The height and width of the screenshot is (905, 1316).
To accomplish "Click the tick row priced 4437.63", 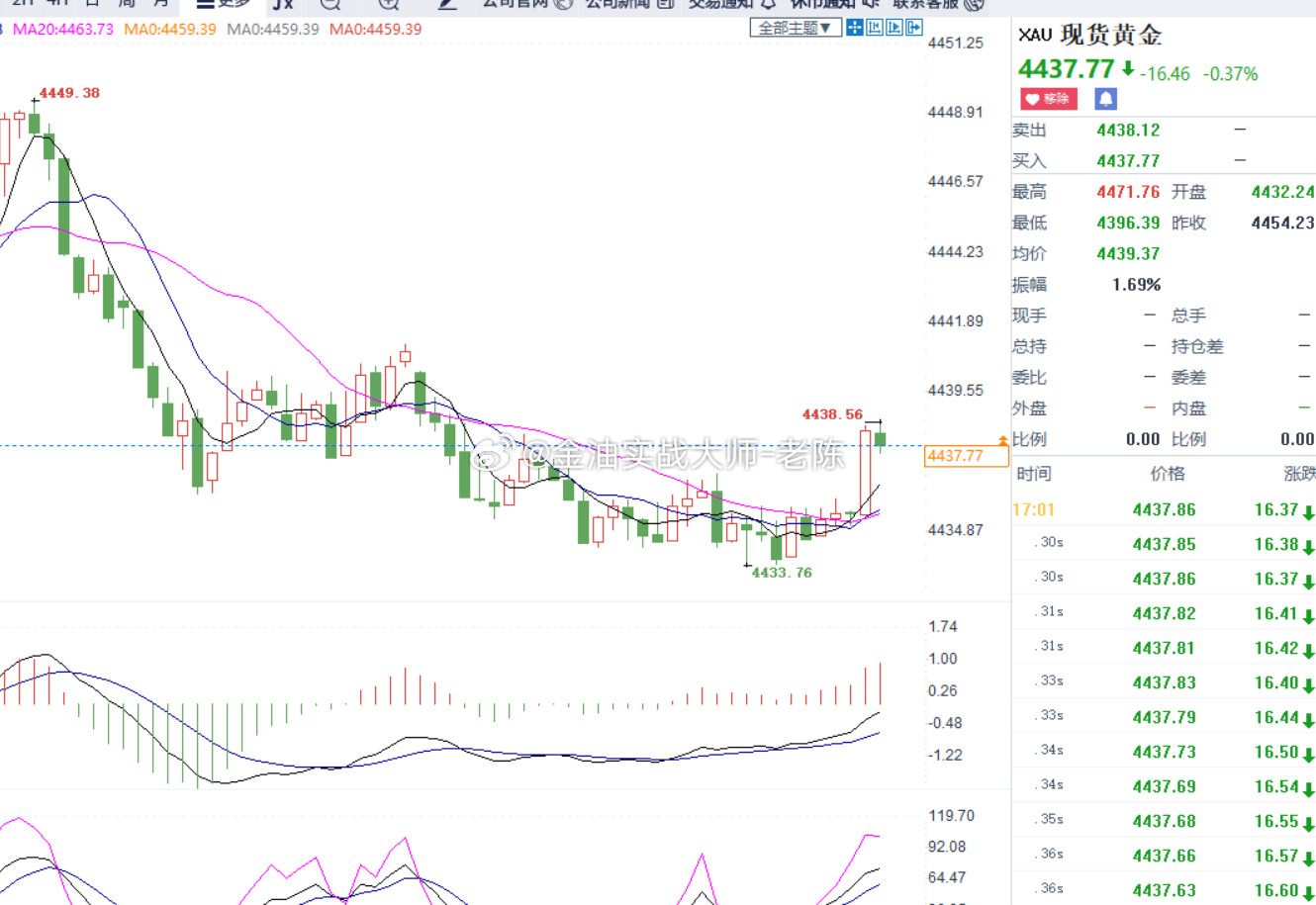I will pyautogui.click(x=1164, y=889).
